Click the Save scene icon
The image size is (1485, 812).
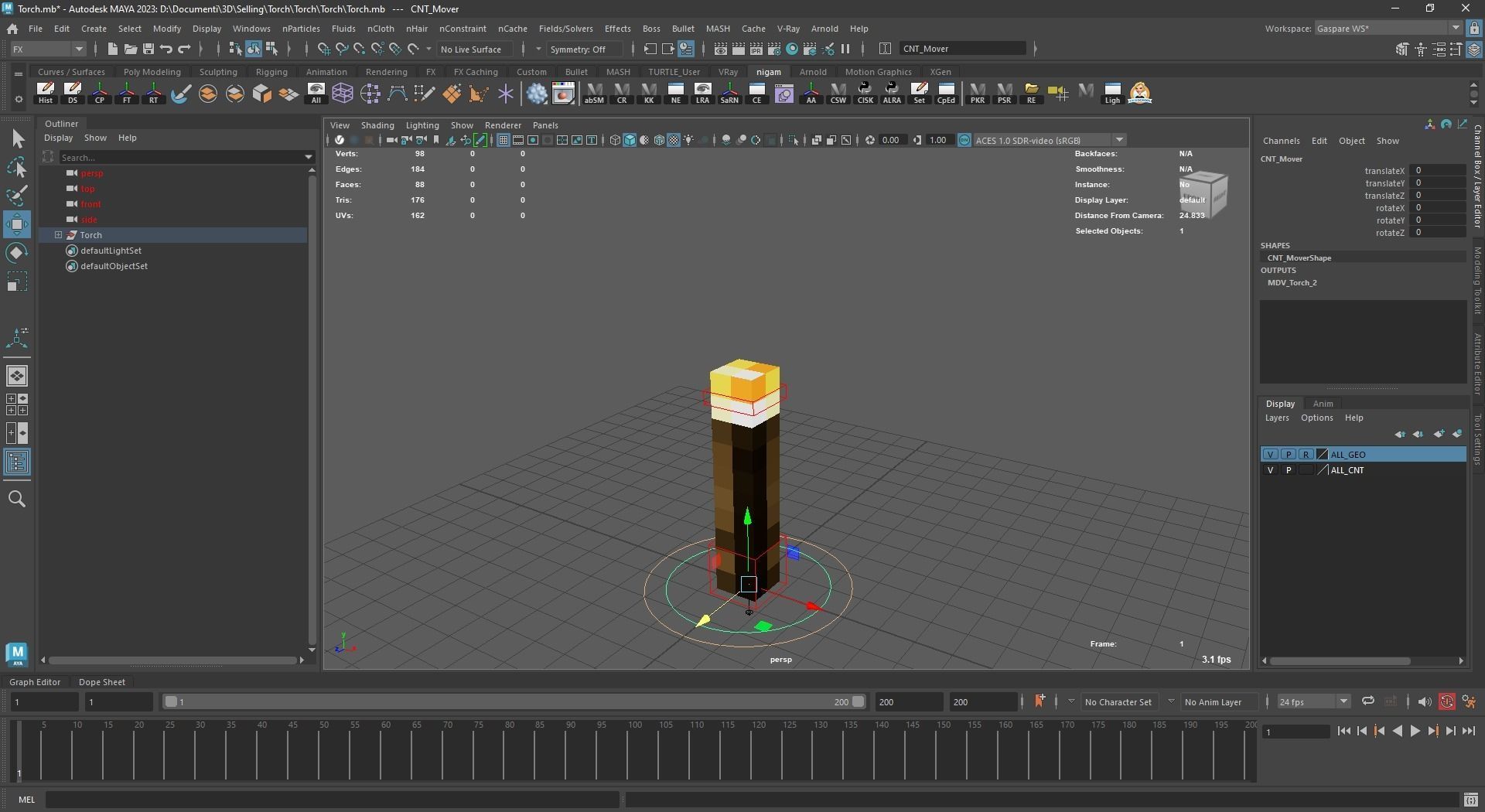[x=148, y=49]
